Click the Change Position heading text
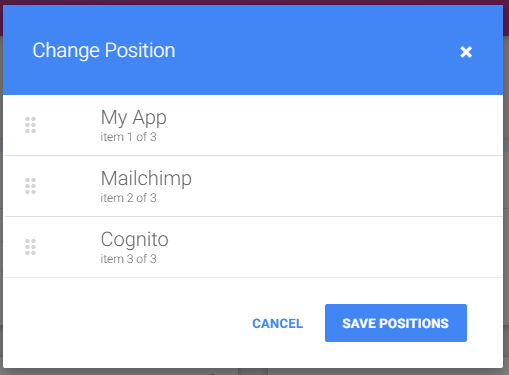 (x=104, y=51)
